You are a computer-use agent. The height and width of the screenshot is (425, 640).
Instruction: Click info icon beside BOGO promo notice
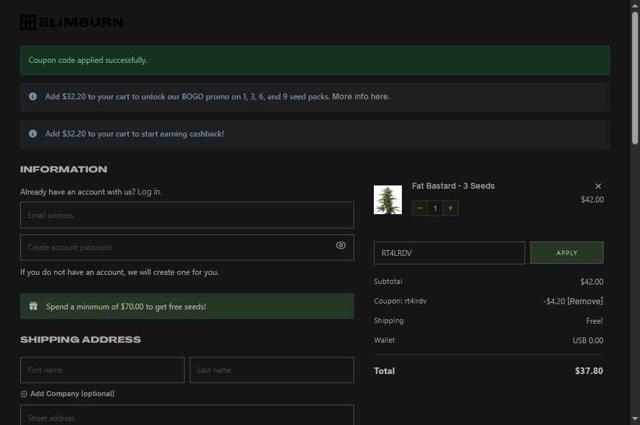pos(33,97)
